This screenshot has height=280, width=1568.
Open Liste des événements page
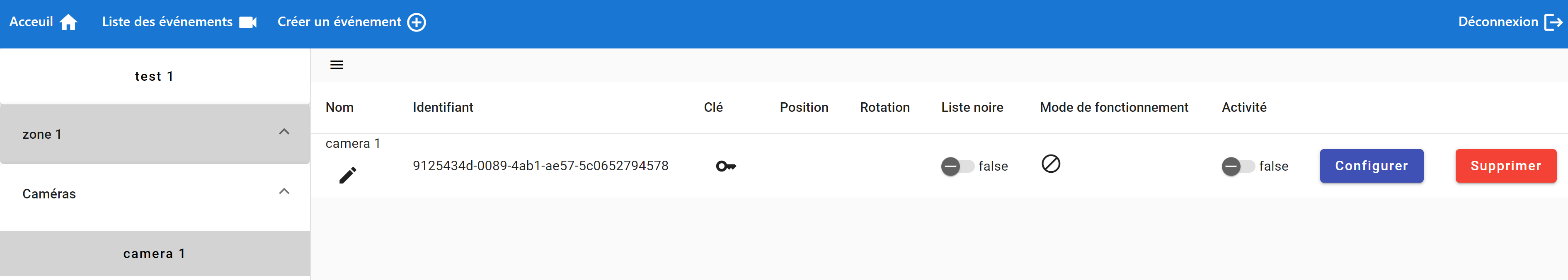[167, 22]
